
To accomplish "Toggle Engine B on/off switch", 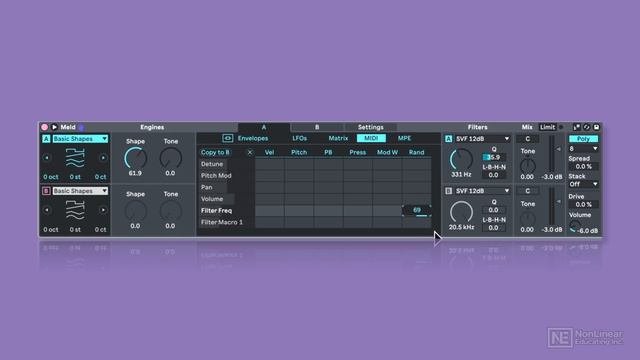I will click(x=46, y=191).
